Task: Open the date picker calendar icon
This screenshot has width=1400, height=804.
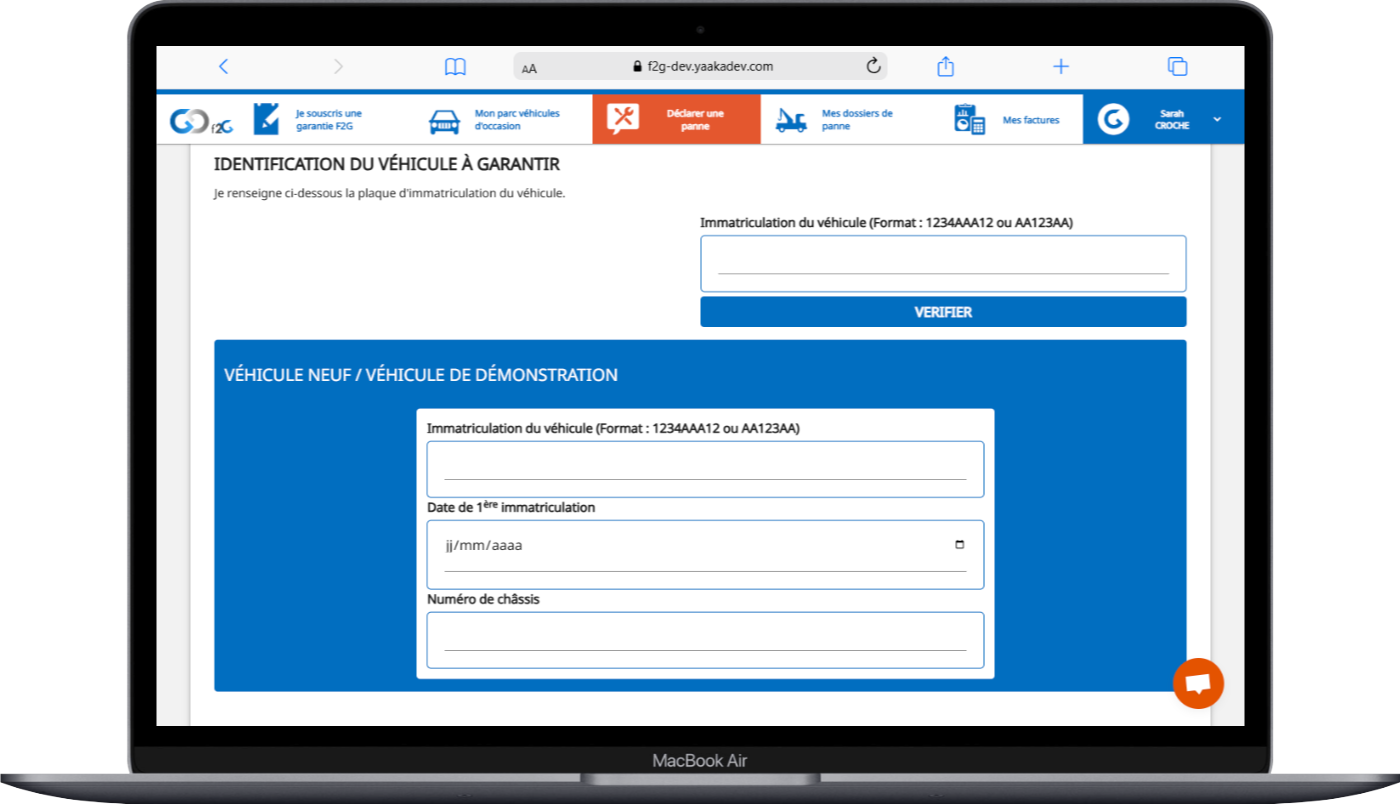Action: (x=959, y=545)
